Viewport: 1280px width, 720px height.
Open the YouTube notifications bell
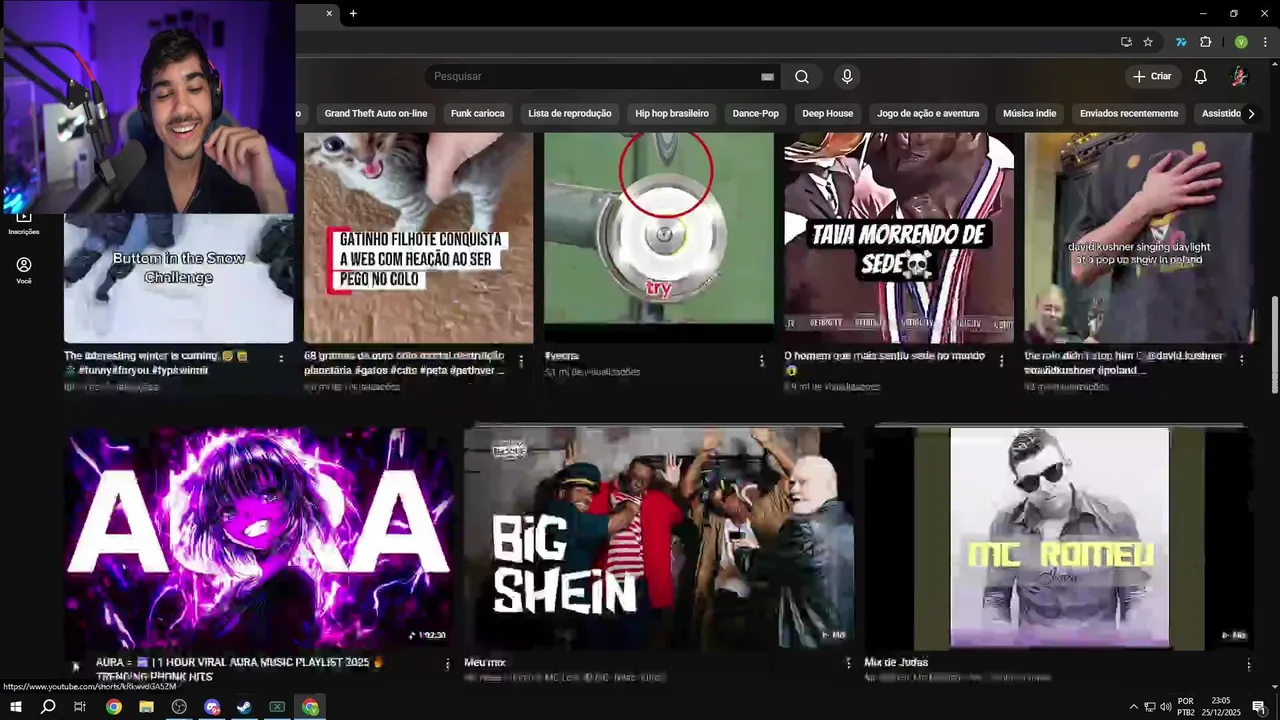tap(1201, 77)
